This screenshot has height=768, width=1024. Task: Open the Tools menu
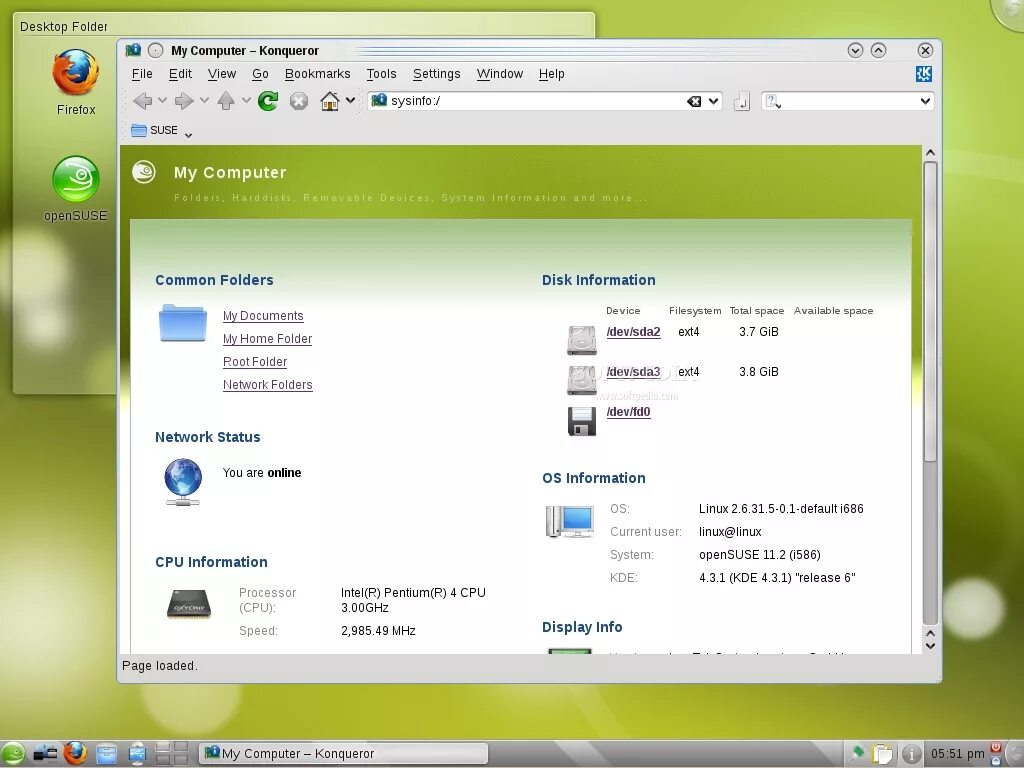381,74
